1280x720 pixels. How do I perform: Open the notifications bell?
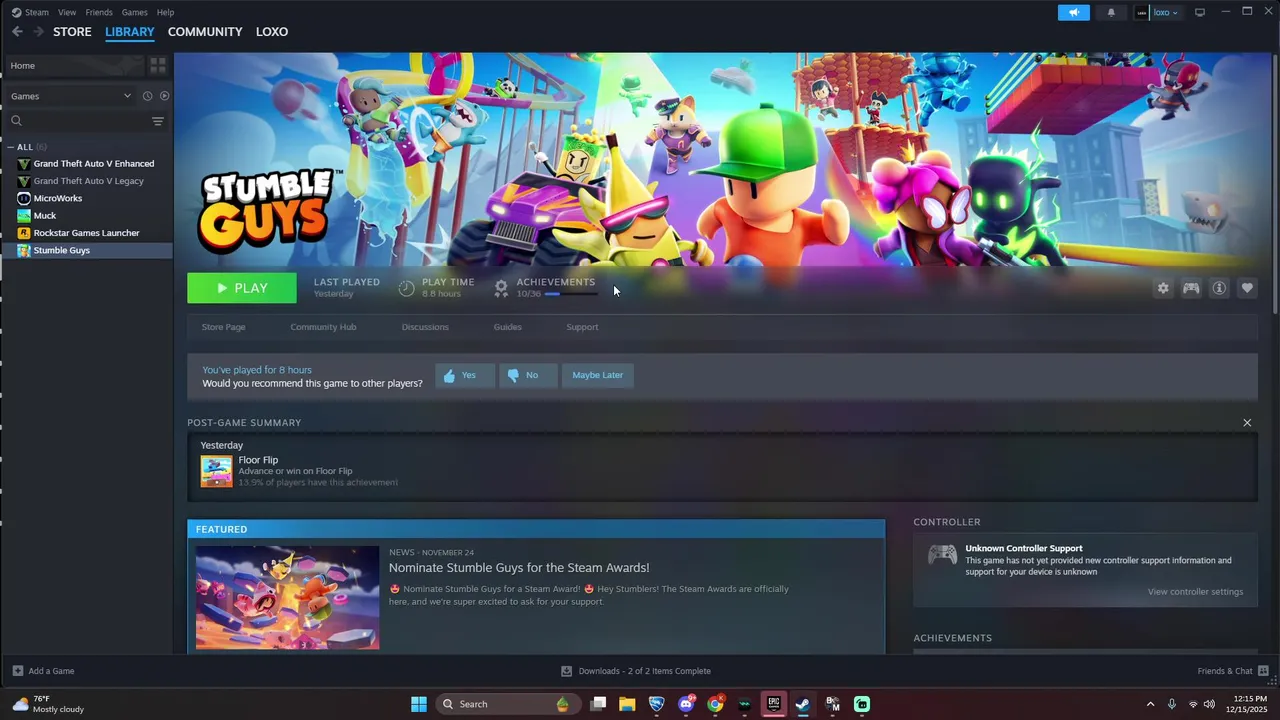click(x=1111, y=12)
